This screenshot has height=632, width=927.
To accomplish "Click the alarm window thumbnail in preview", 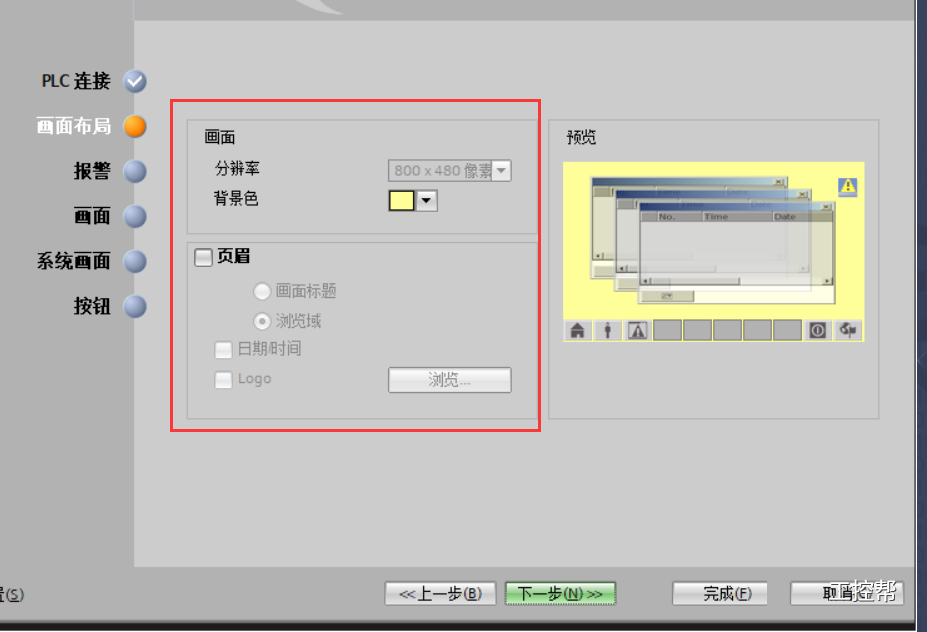I will tap(714, 240).
